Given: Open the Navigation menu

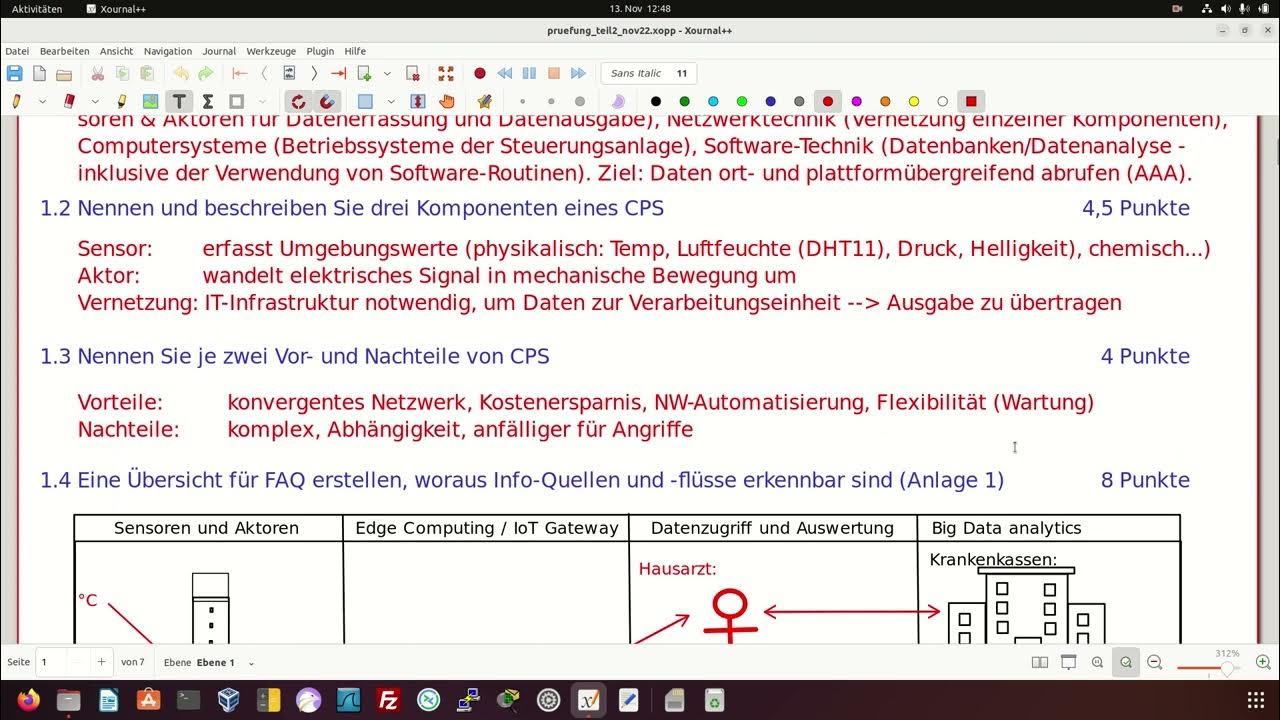Looking at the screenshot, I should click(168, 51).
